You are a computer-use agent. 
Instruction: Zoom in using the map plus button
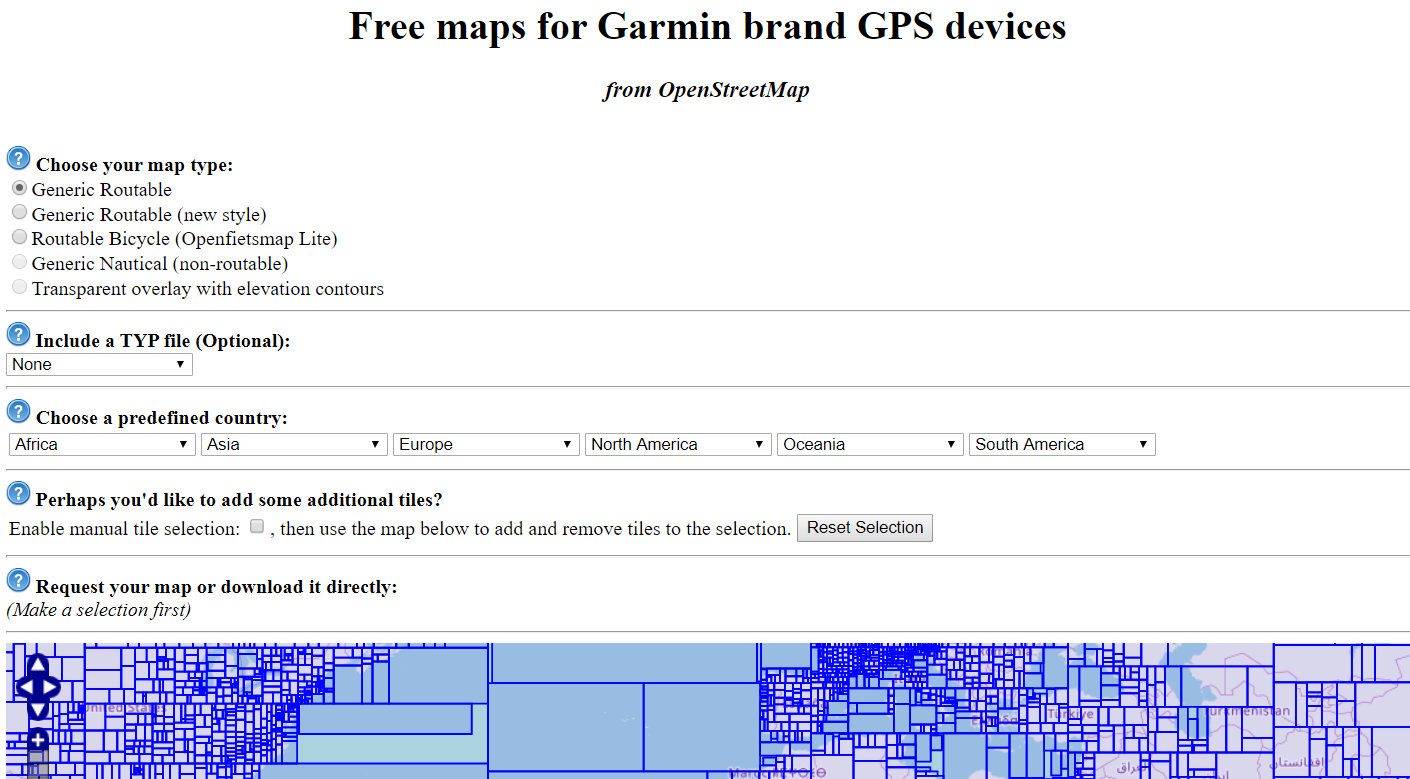click(37, 740)
